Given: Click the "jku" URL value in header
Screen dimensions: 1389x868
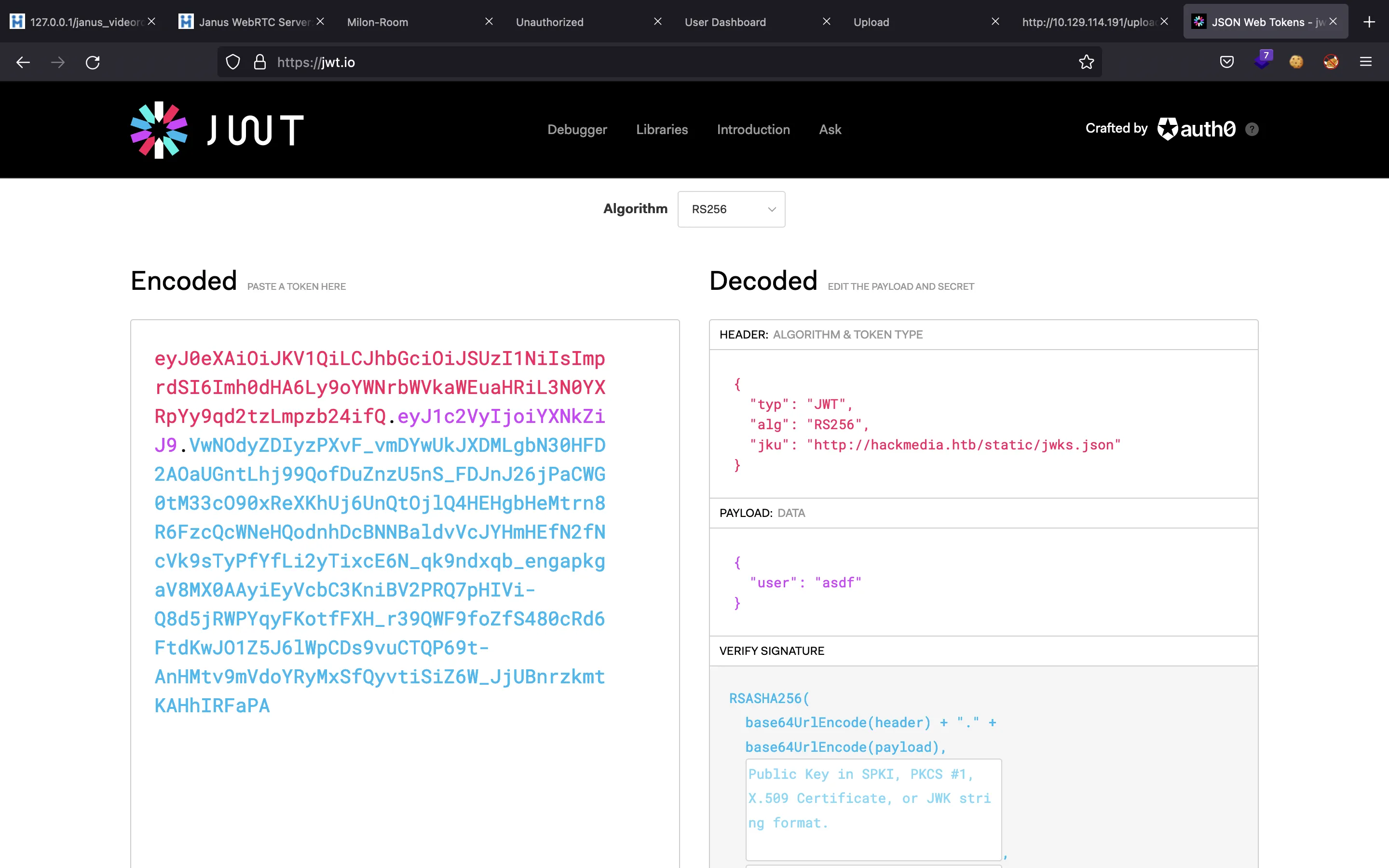Looking at the screenshot, I should coord(963,445).
